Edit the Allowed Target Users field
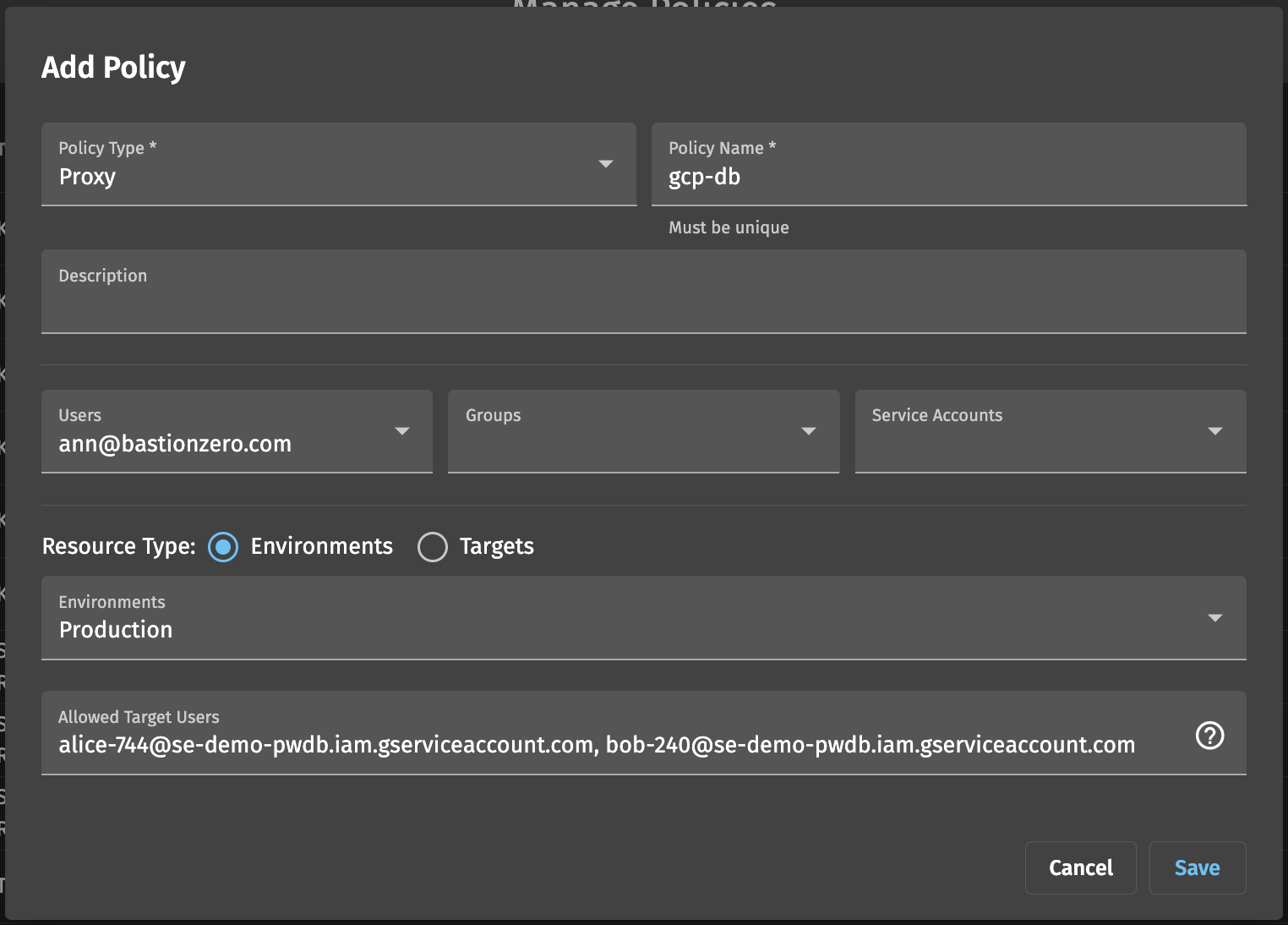This screenshot has width=1288, height=925. coord(596,744)
